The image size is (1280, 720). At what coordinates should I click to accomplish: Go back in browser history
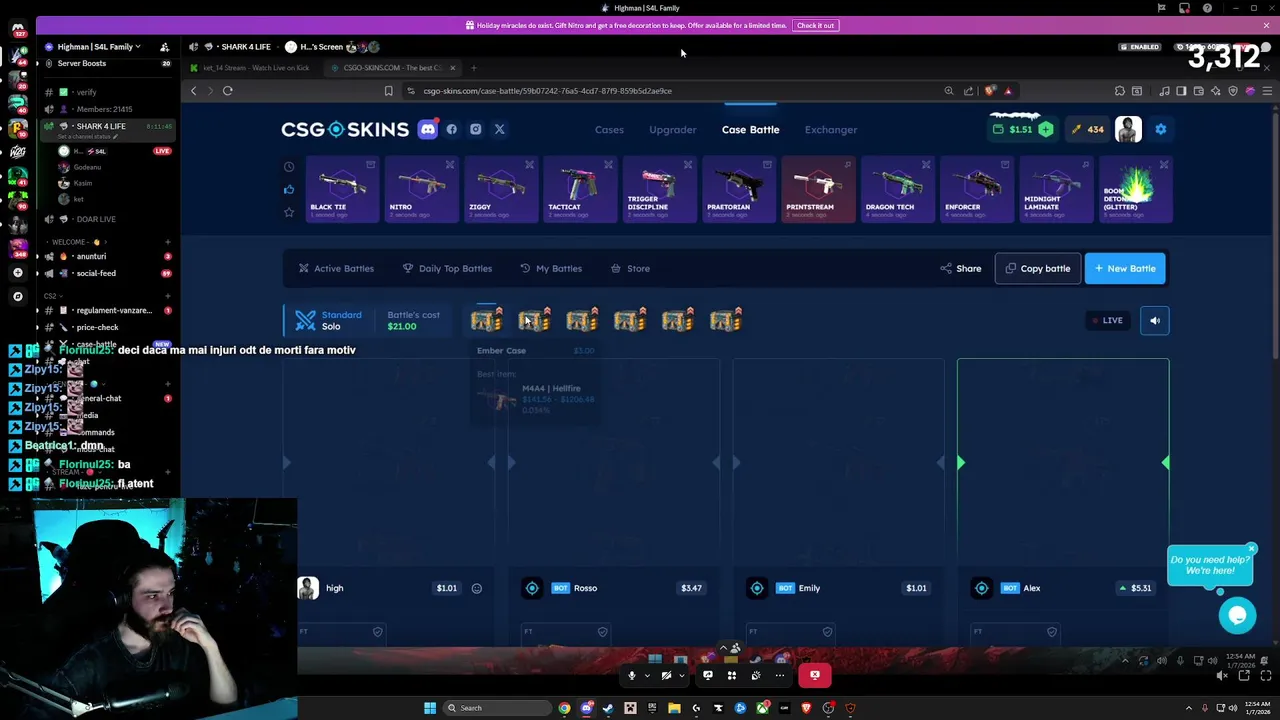194,91
